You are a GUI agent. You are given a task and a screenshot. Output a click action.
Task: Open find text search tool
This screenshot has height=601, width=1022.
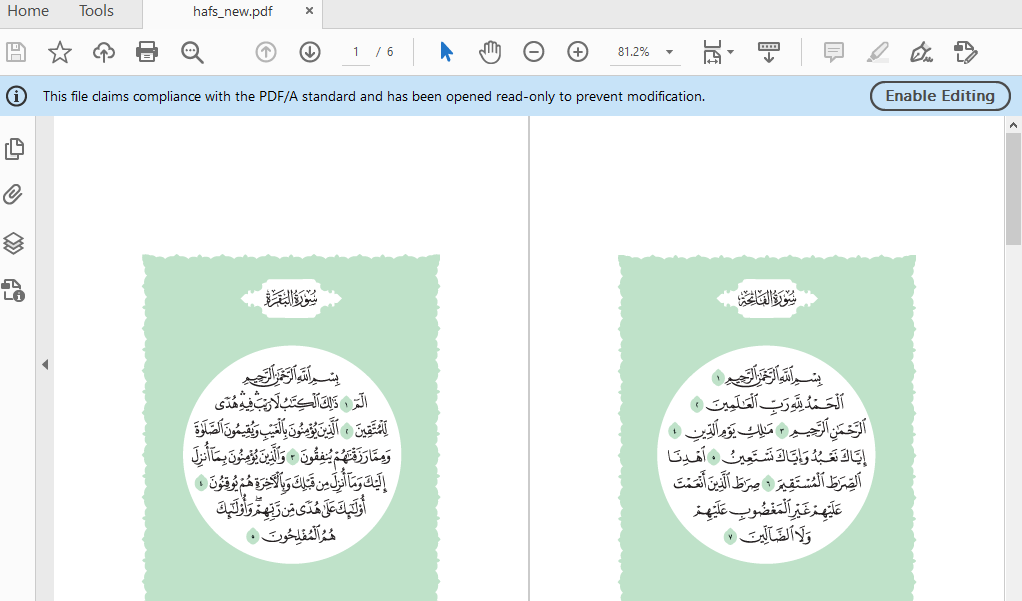coord(192,52)
